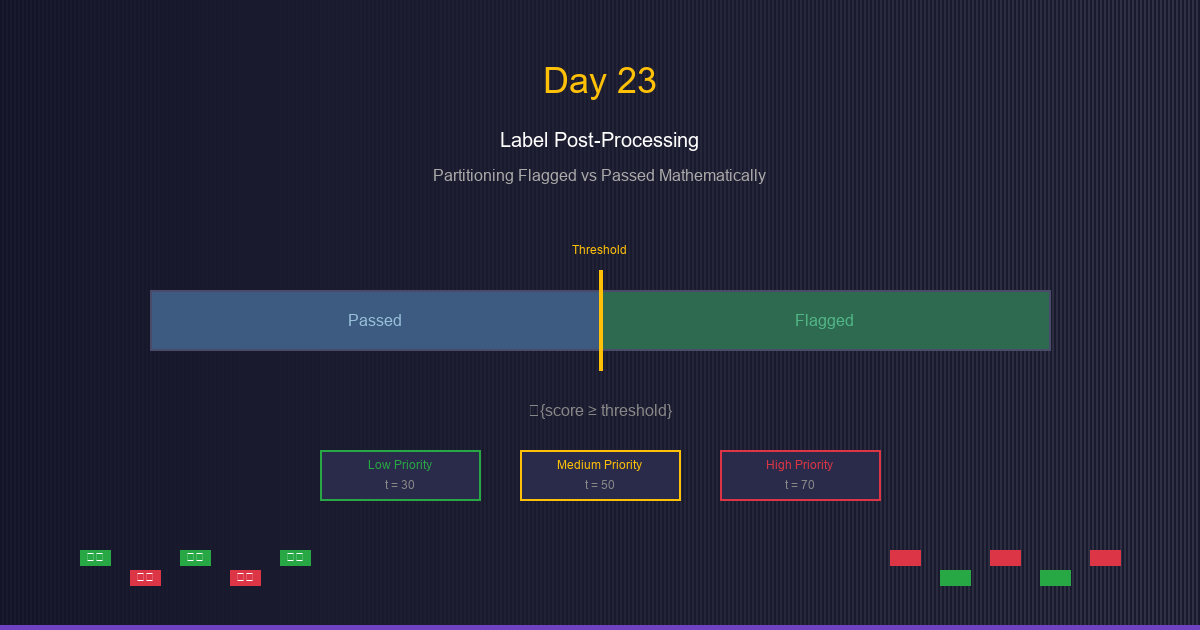1200x630 pixels.
Task: Click the leftmost red block, bottom-right group
Action: click(905, 558)
